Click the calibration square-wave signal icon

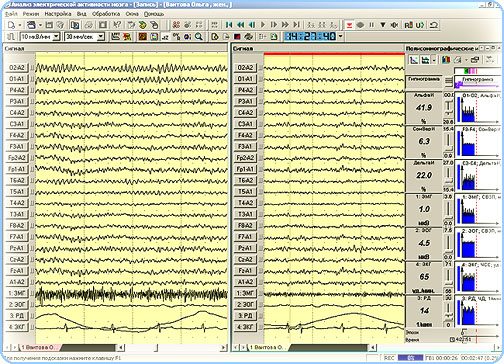pos(10,36)
